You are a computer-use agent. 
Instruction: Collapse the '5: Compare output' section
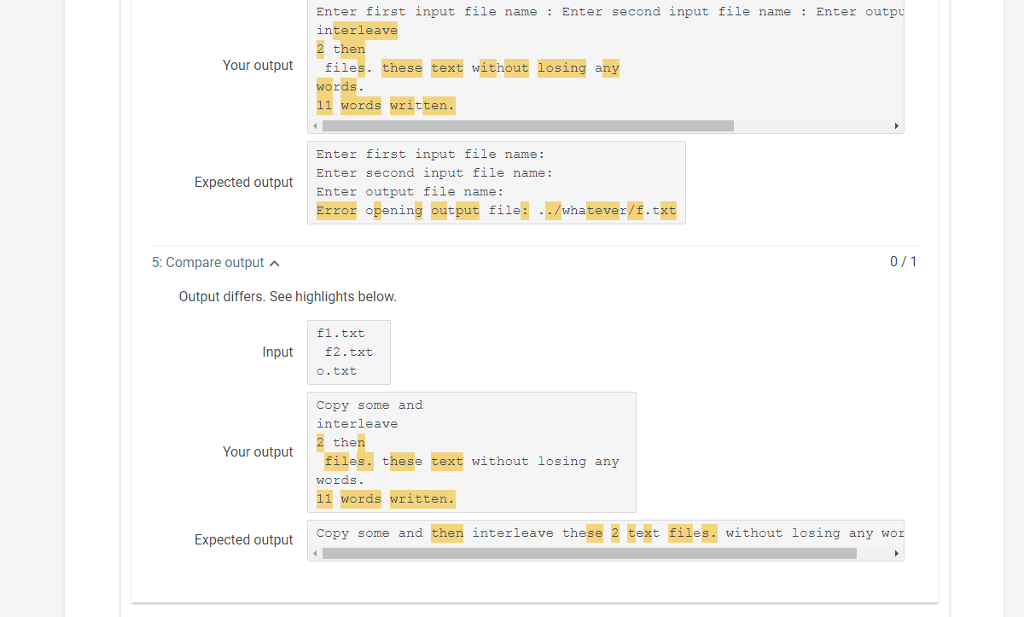tap(216, 262)
